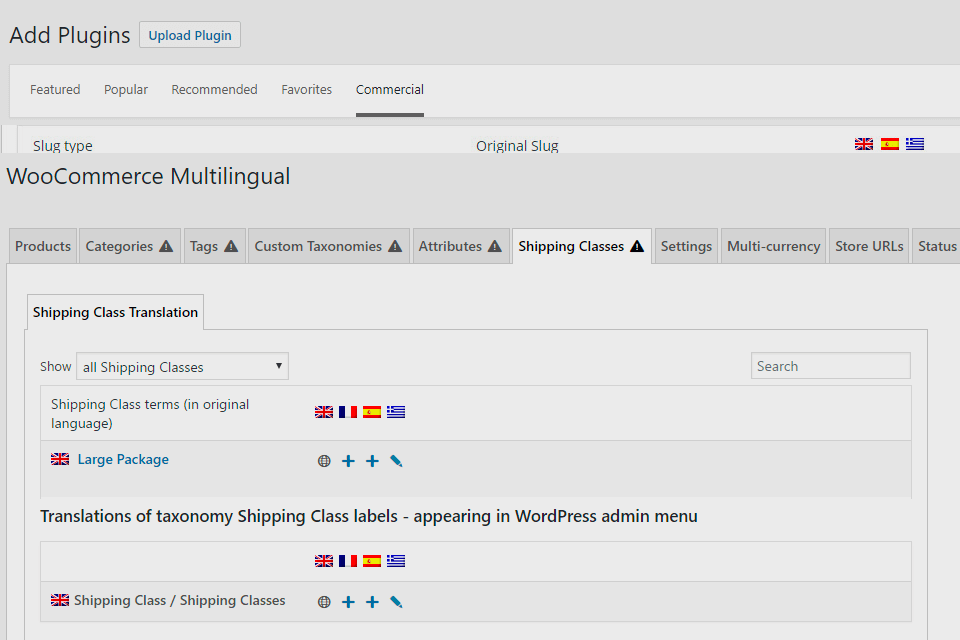
Task: Click Greek flag in taxonomy labels header row
Action: point(396,561)
